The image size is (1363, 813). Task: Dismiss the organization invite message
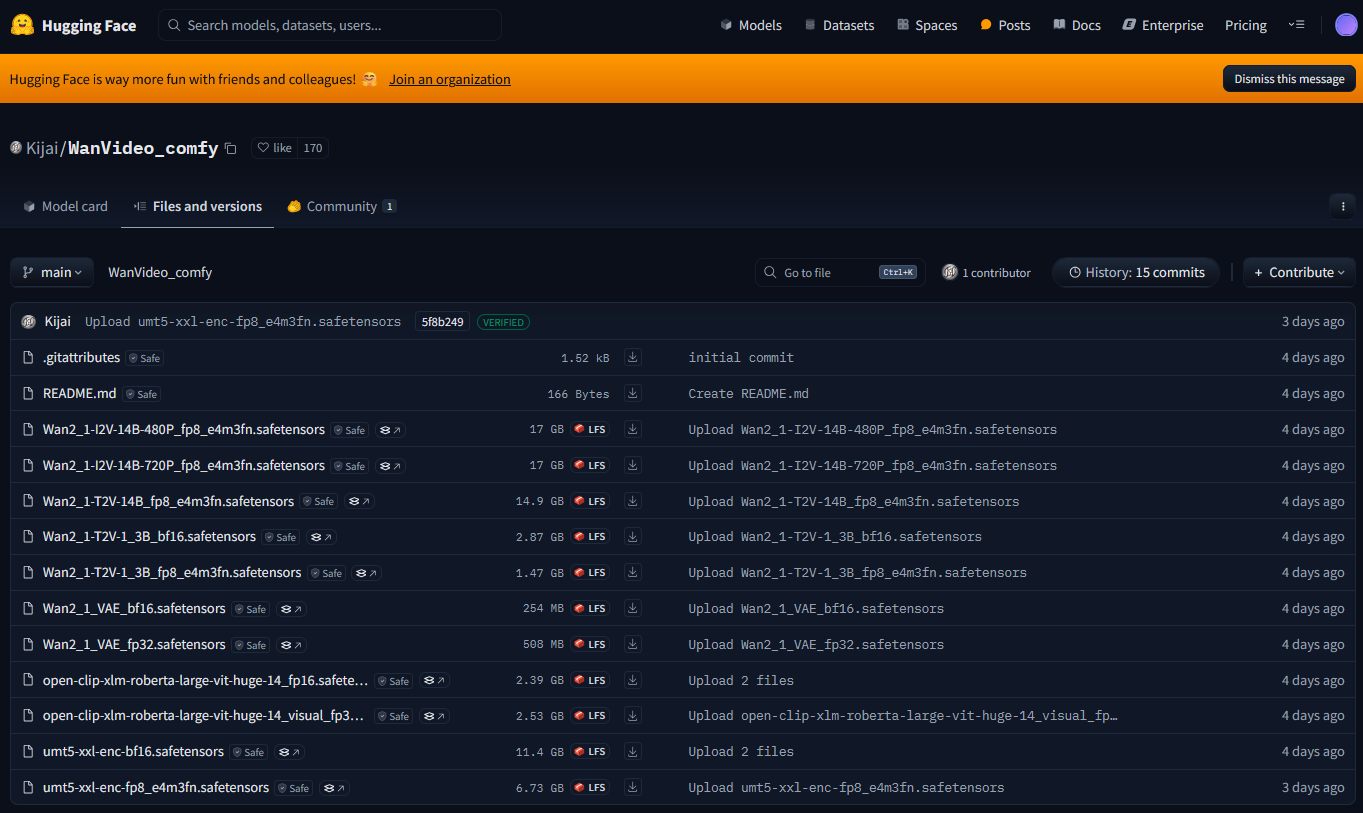1289,78
